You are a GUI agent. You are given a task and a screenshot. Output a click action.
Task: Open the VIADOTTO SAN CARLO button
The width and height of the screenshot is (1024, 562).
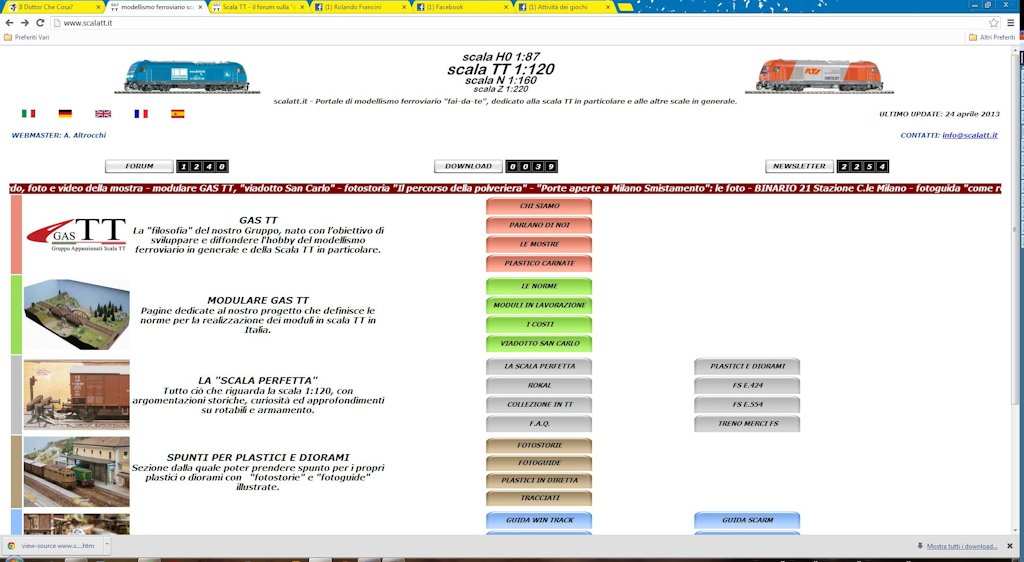(539, 343)
